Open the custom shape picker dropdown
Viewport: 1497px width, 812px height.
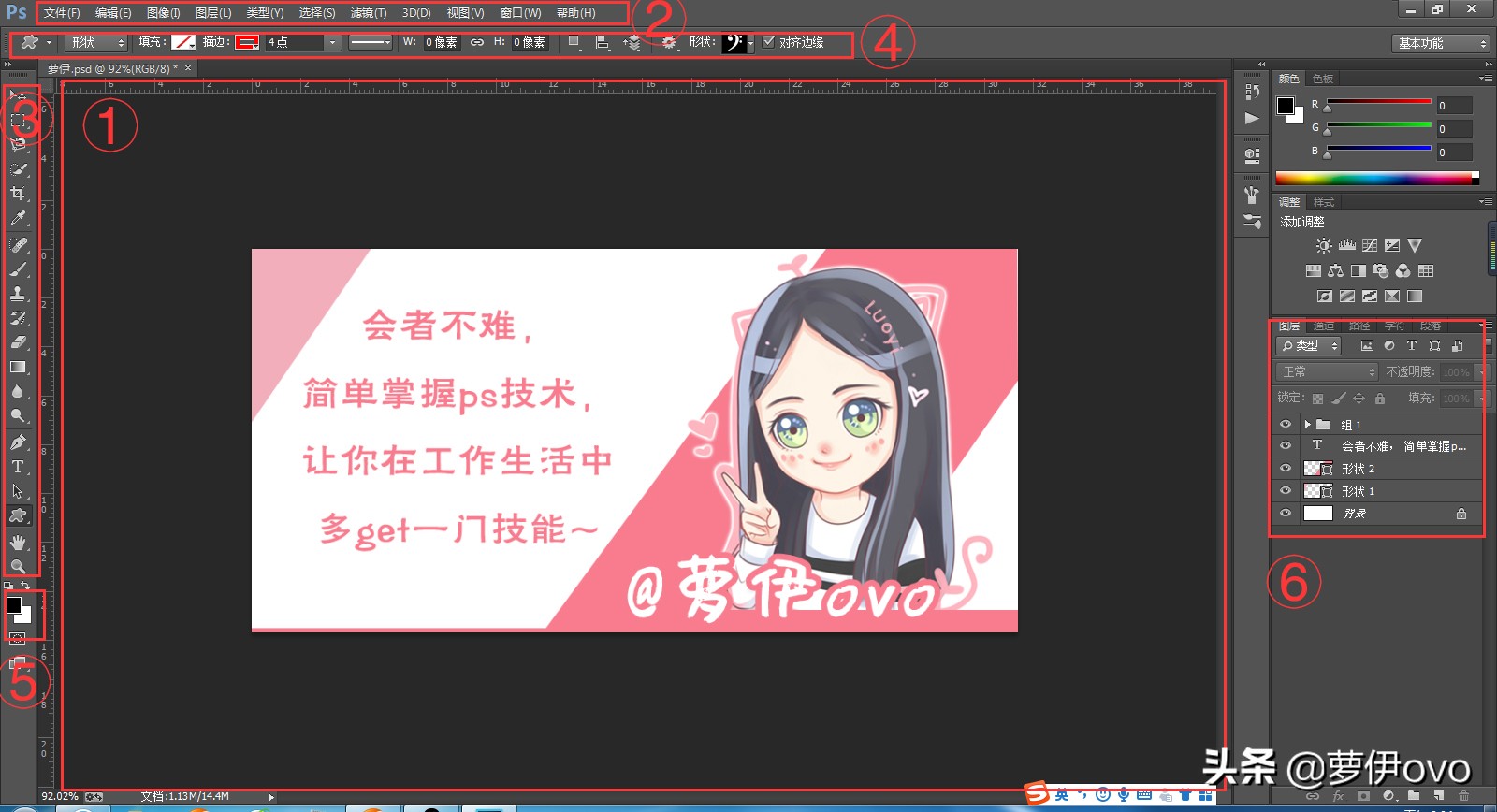coord(750,42)
